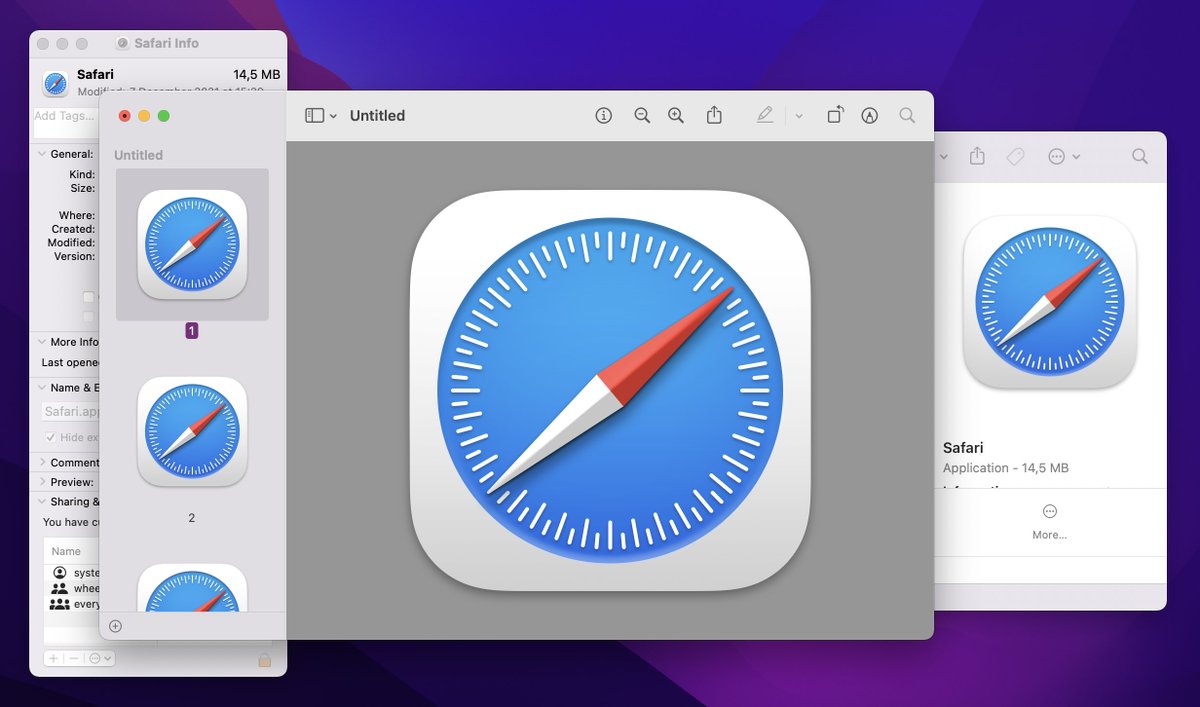Click the Safari.app name field
This screenshot has height=707, width=1200.
(x=70, y=411)
